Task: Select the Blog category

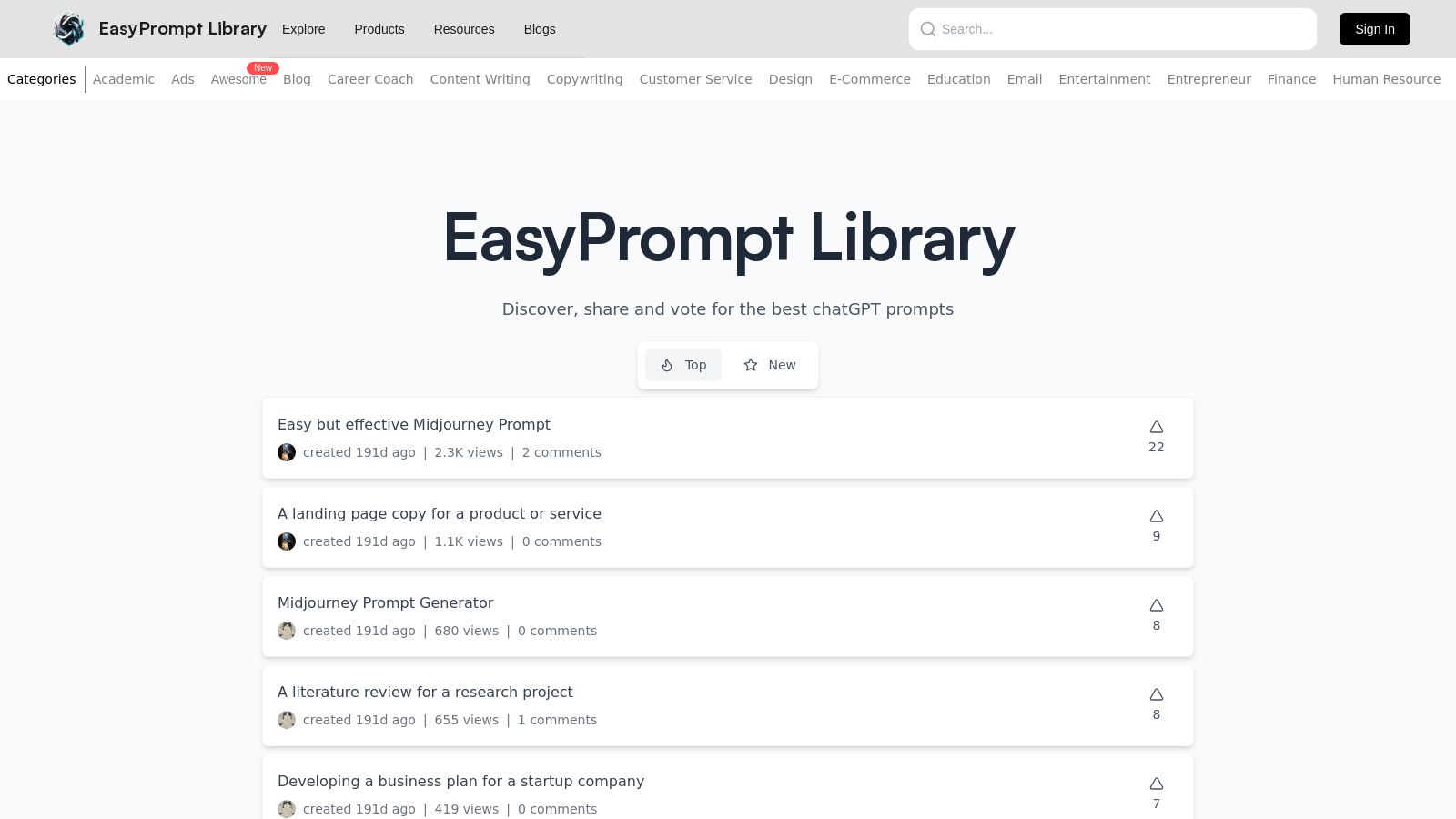Action: point(297,79)
